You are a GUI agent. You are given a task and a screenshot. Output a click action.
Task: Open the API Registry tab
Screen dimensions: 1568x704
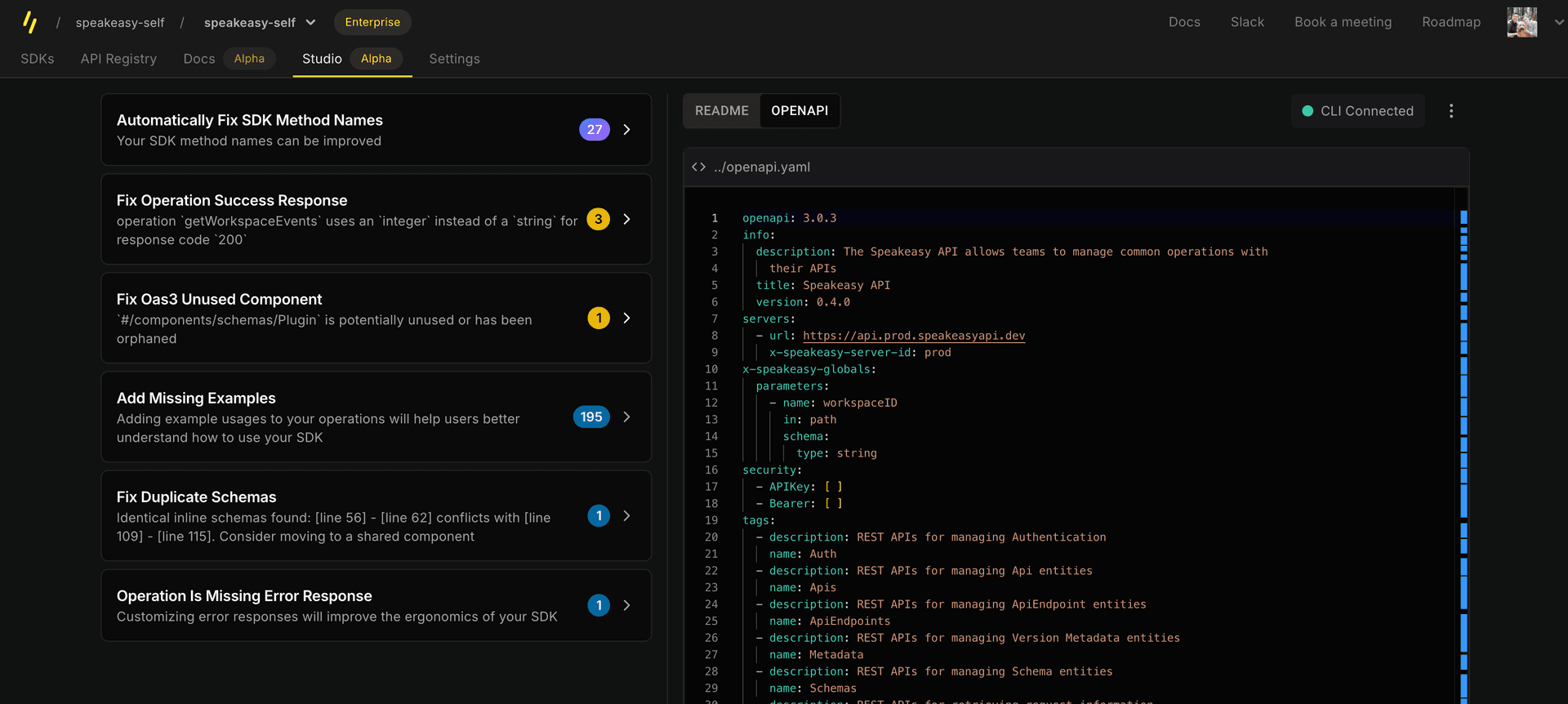pyautogui.click(x=118, y=59)
